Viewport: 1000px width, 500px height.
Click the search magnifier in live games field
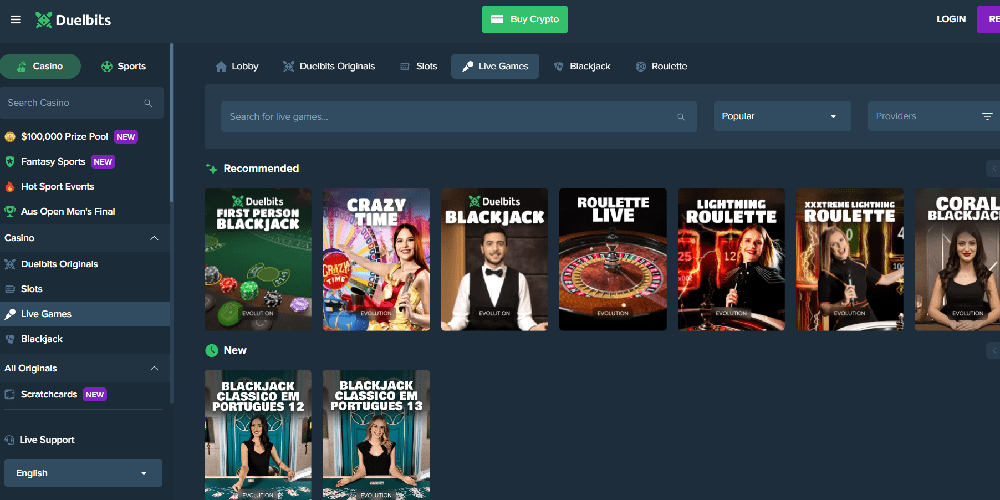[x=682, y=117]
